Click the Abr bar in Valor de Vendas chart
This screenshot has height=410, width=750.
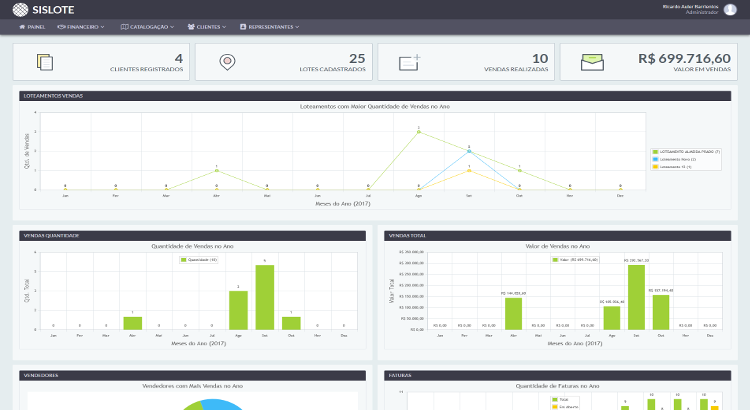click(x=514, y=314)
